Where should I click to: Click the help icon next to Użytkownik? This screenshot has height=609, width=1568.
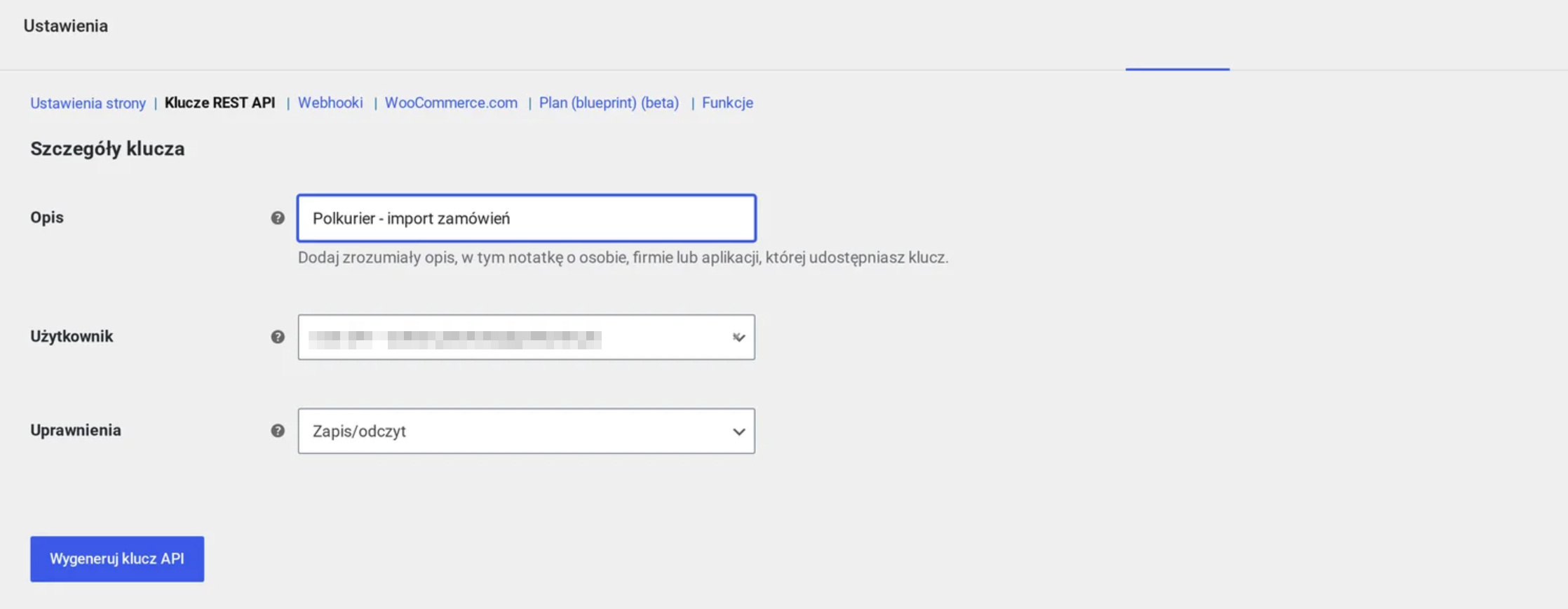[278, 337]
